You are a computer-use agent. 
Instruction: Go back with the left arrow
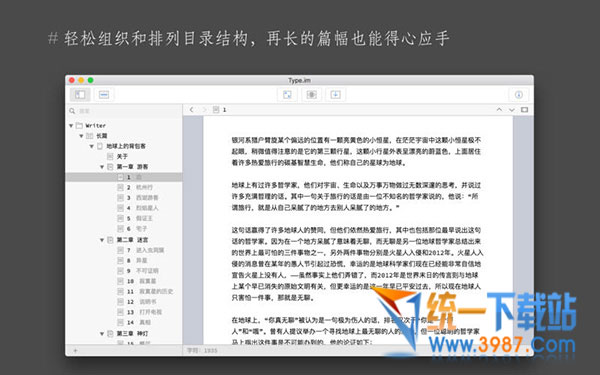(191, 110)
